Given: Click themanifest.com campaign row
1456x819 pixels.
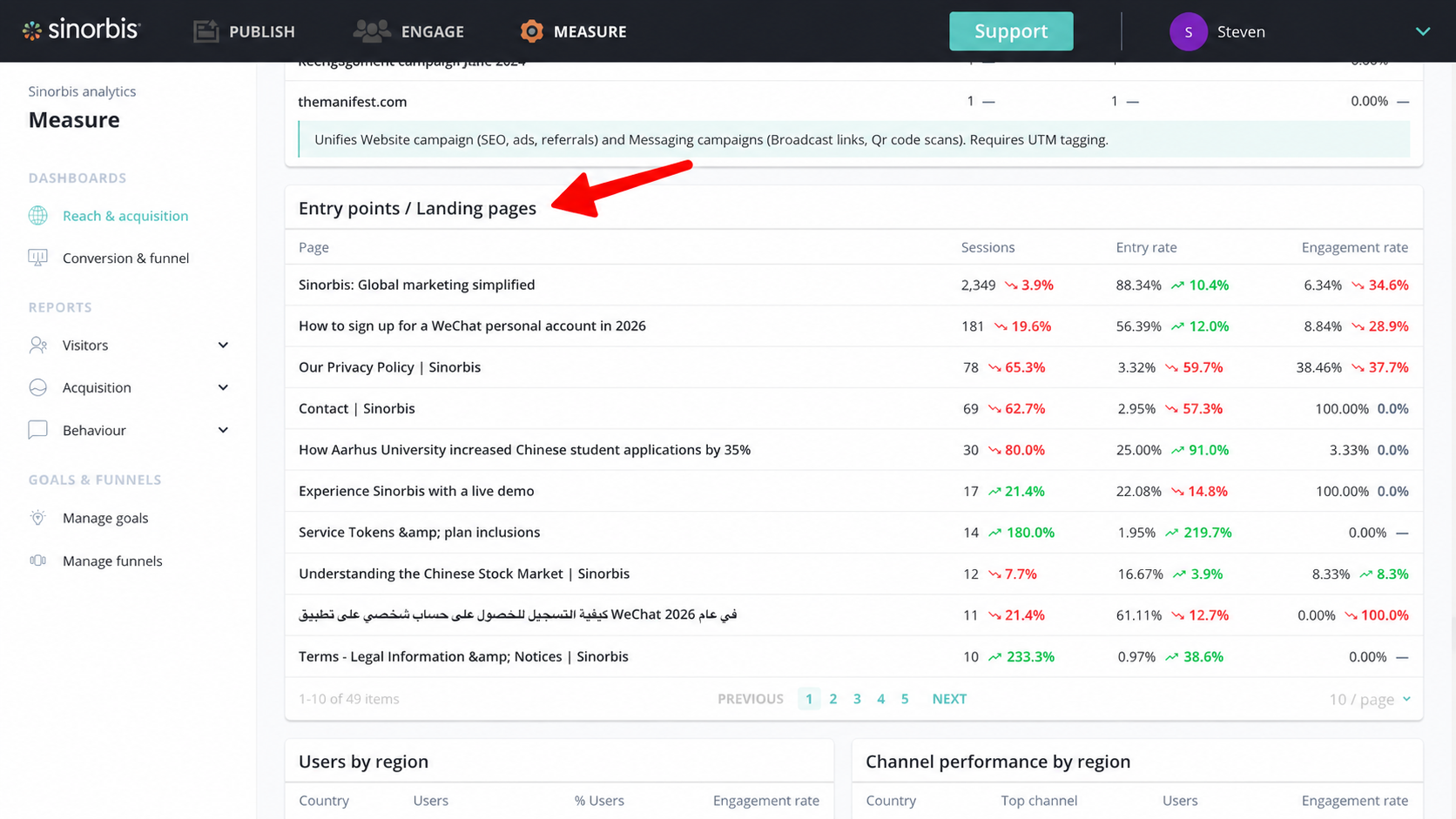Looking at the screenshot, I should [x=853, y=101].
